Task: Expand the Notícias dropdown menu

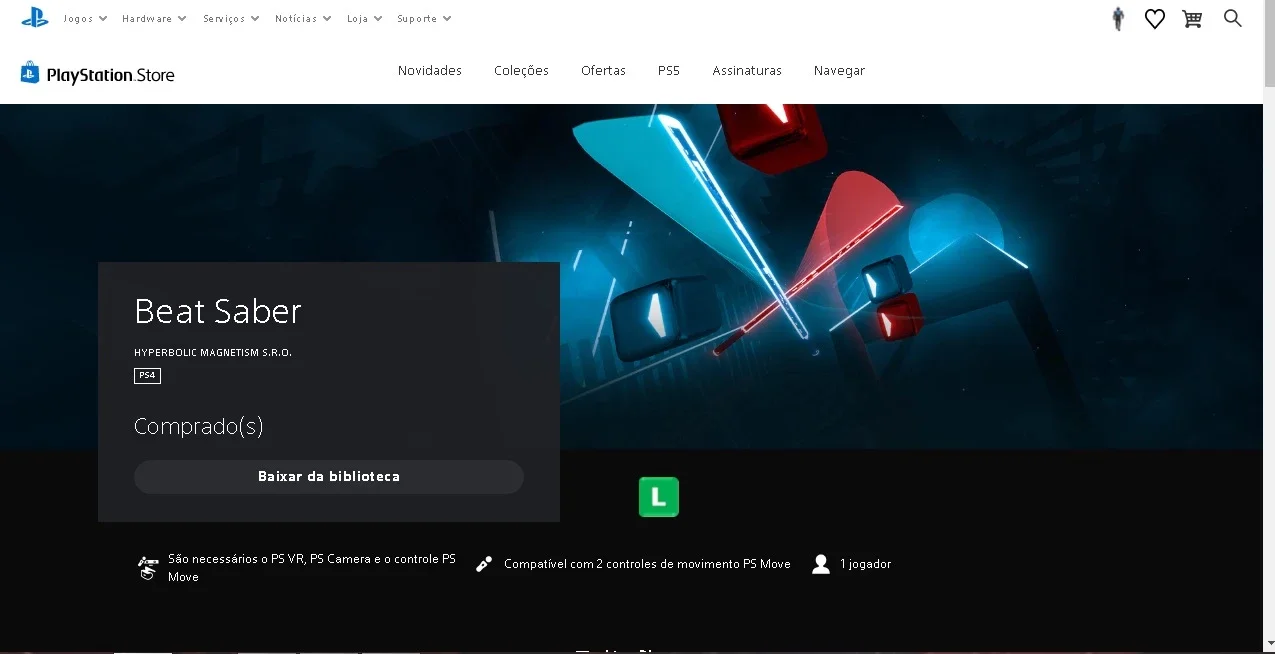Action: 303,19
